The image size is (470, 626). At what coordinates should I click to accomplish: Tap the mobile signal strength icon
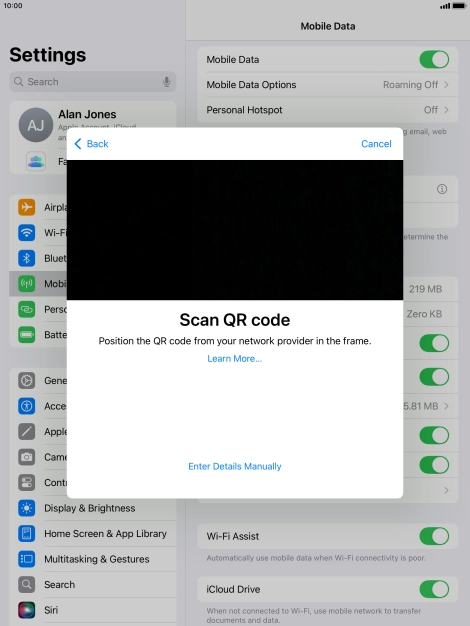point(445,6)
